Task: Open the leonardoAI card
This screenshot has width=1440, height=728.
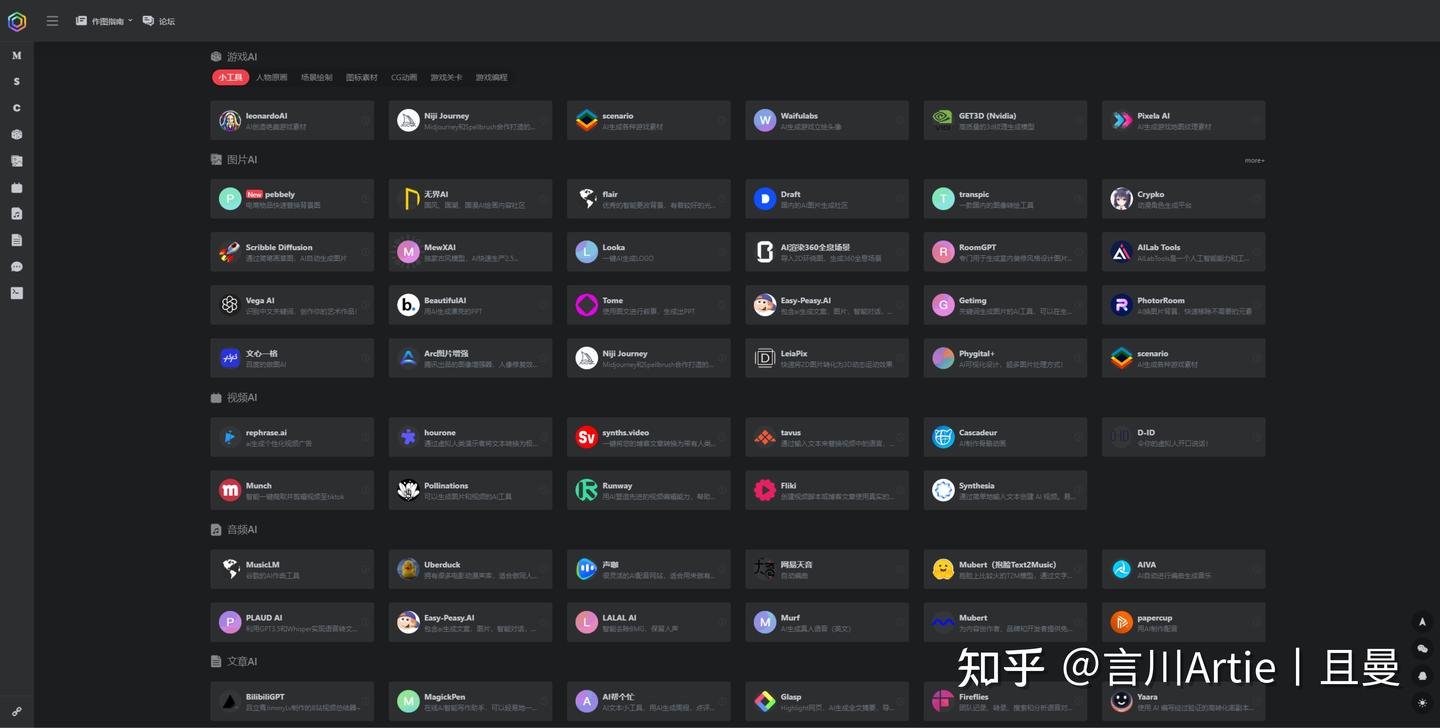Action: [292, 120]
